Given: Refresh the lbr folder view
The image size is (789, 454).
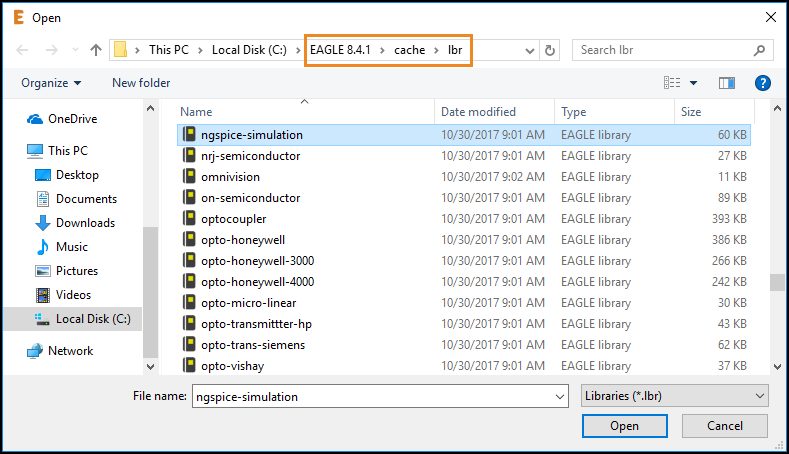Looking at the screenshot, I should click(549, 50).
